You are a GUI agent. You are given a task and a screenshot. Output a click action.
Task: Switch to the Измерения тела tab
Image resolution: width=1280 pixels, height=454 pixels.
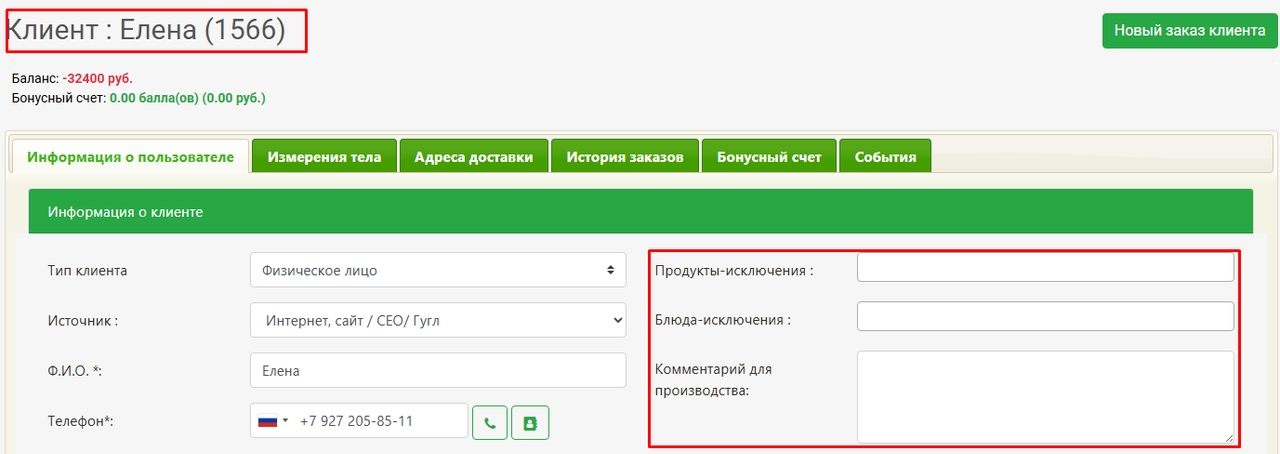point(324,157)
